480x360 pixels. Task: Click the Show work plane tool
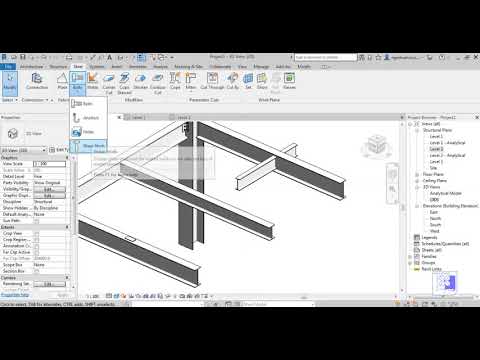click(x=262, y=81)
